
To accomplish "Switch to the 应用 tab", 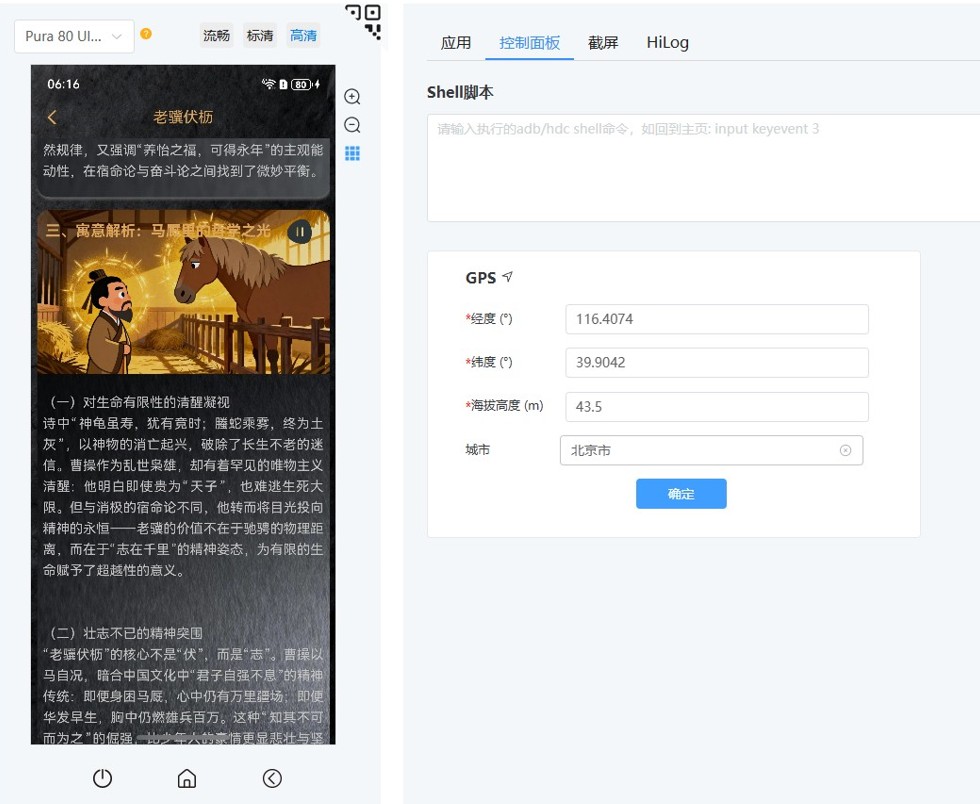I will (x=456, y=42).
